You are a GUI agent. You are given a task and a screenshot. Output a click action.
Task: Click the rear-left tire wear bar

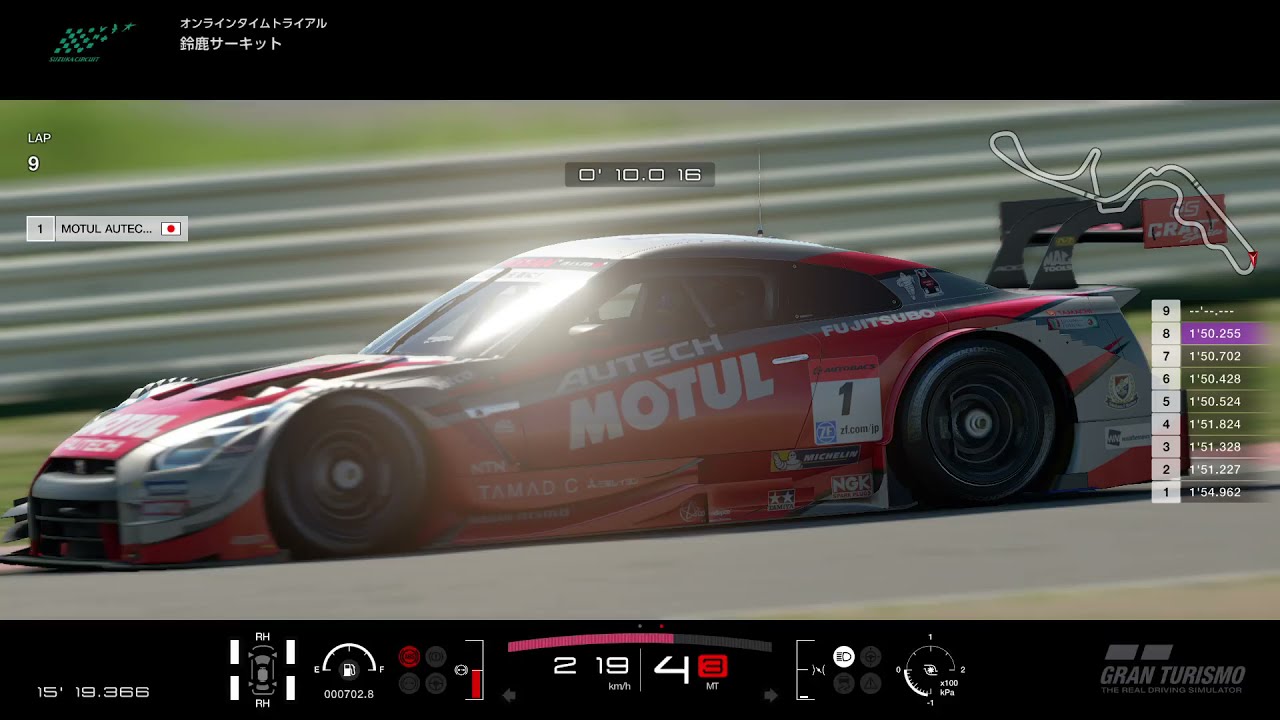[235, 687]
